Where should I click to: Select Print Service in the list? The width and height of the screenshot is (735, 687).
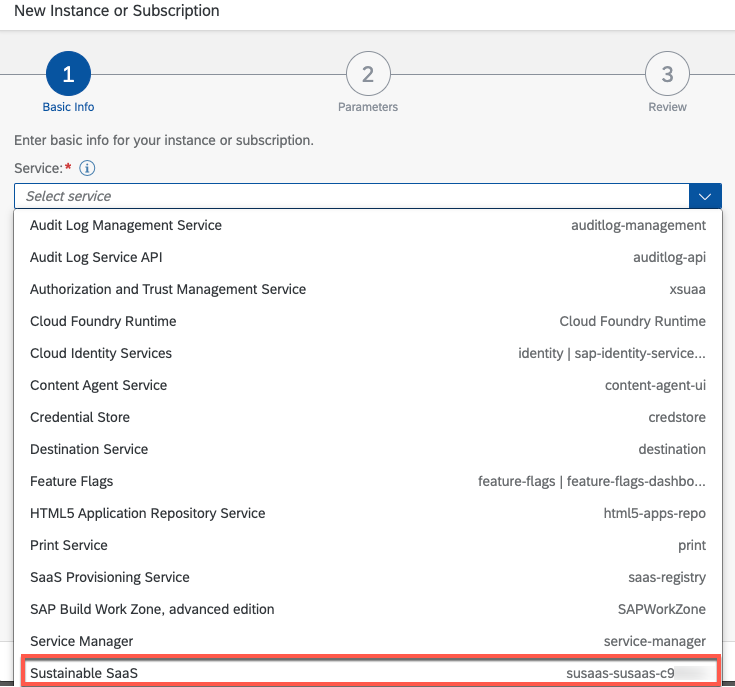pyautogui.click(x=368, y=545)
